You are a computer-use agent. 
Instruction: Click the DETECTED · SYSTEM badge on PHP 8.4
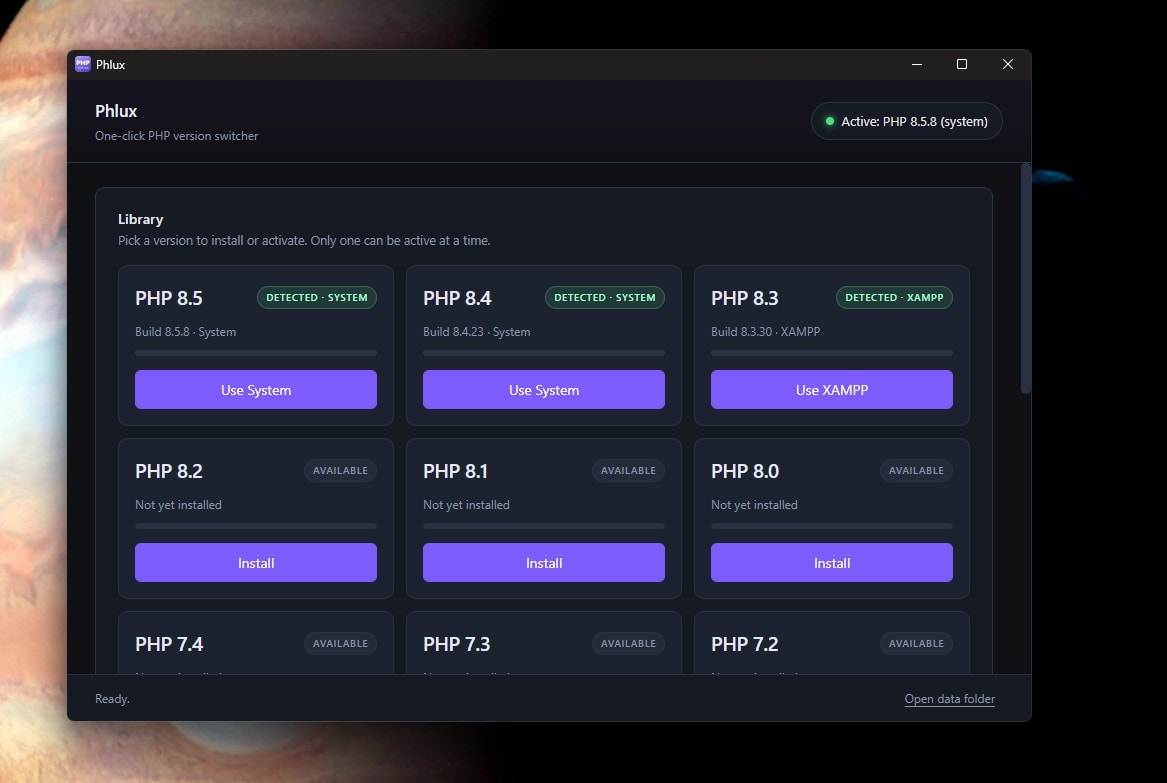pyautogui.click(x=604, y=297)
